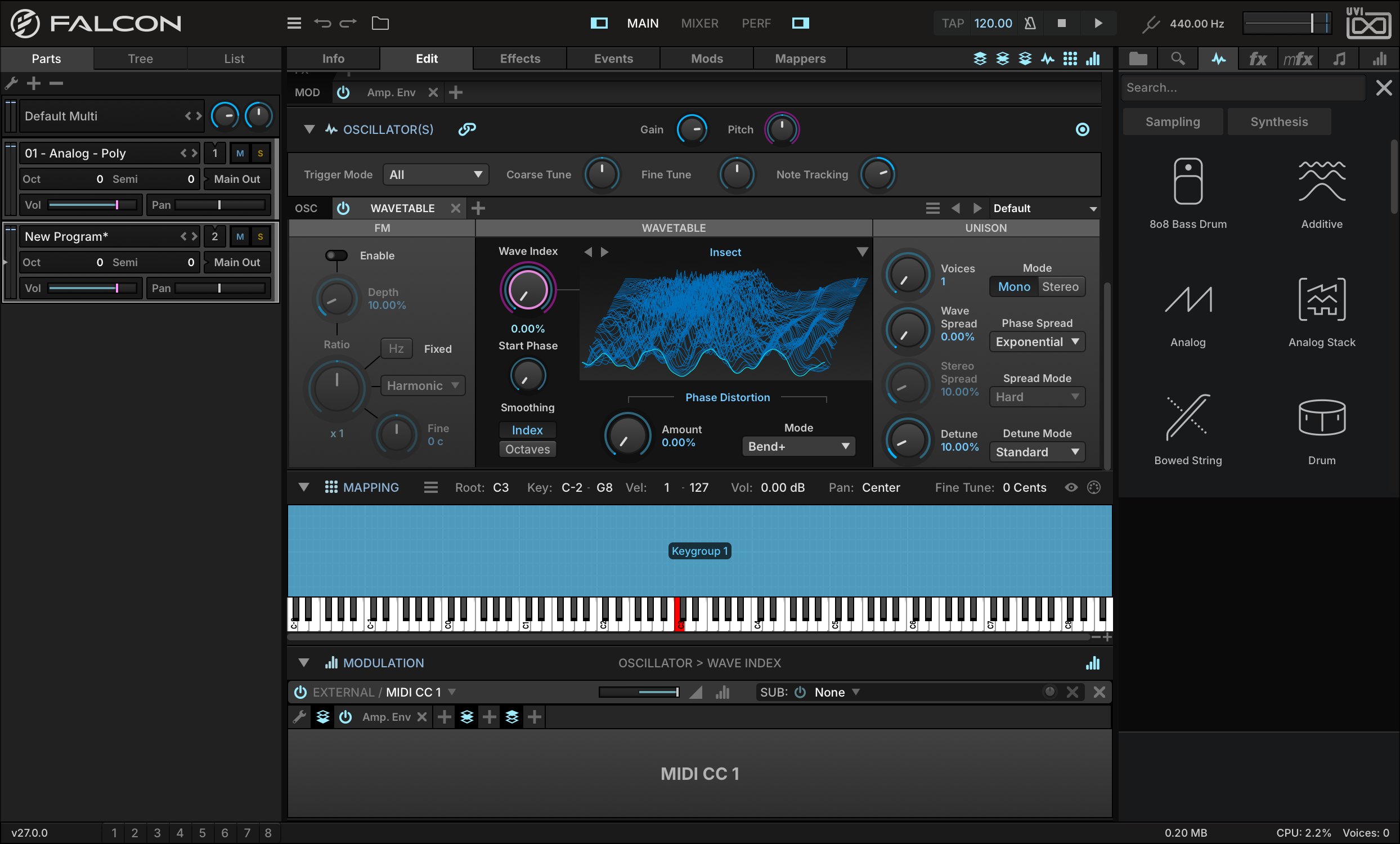The width and height of the screenshot is (1400, 844).
Task: Switch to the Effects tab
Action: [520, 59]
